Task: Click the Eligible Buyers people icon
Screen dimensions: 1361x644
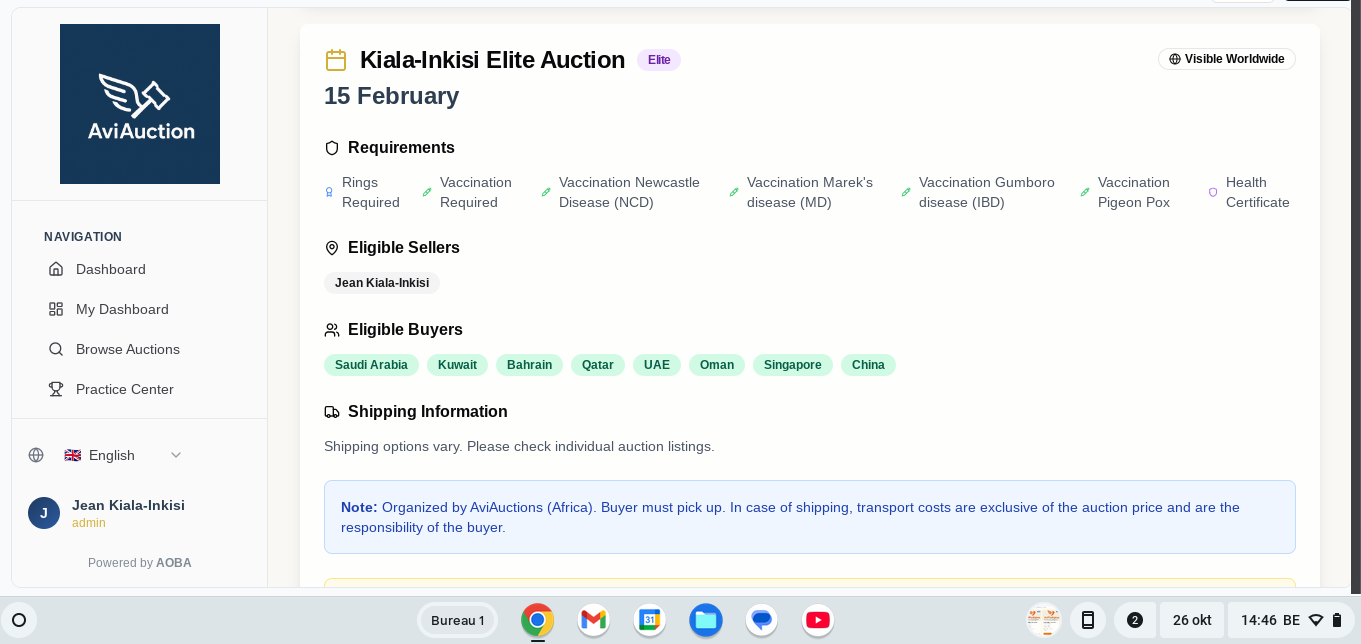Action: [x=332, y=330]
